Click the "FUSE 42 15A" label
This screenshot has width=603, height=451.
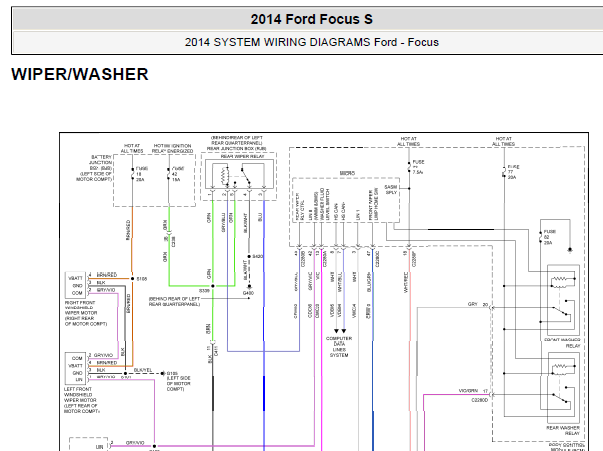[178, 174]
